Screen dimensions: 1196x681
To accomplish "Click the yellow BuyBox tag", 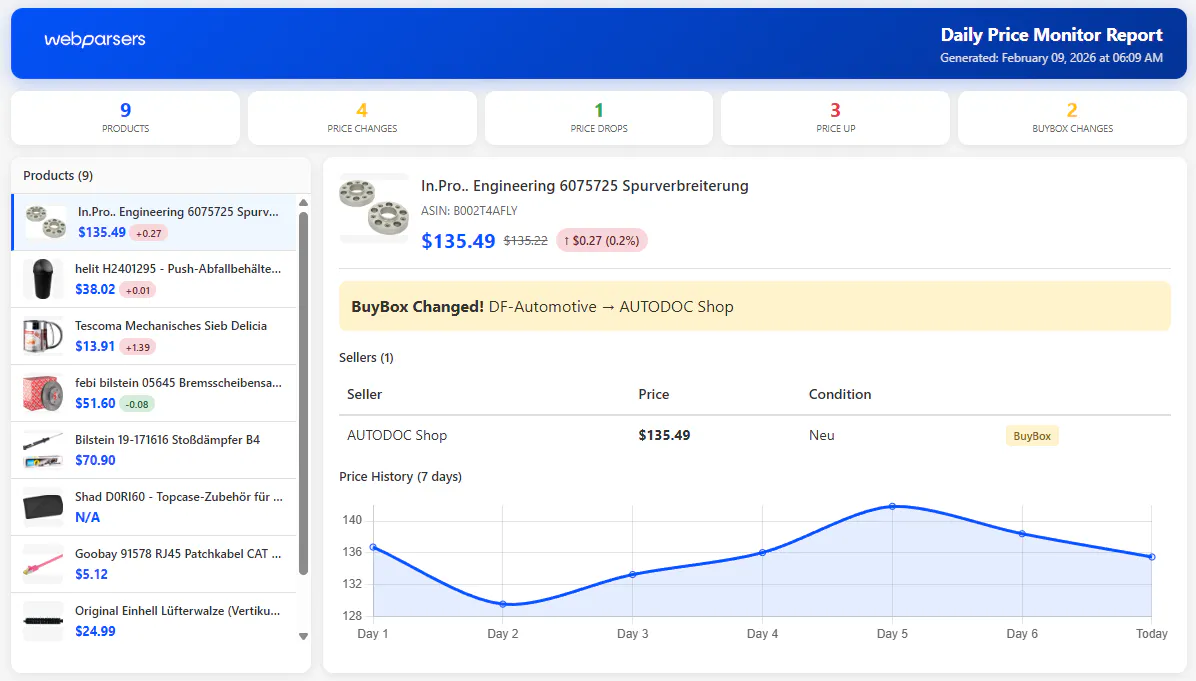I will pos(1032,436).
